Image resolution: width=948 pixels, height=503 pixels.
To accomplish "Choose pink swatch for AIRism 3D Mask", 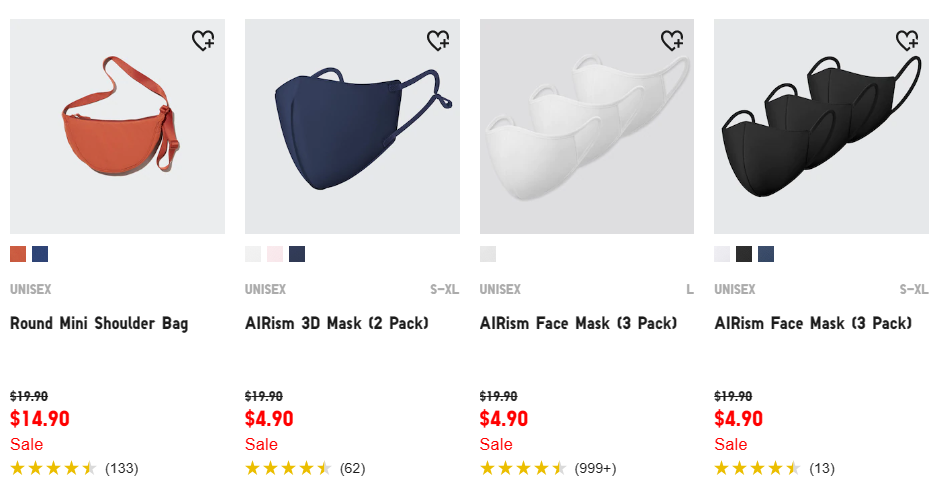I will pos(275,254).
